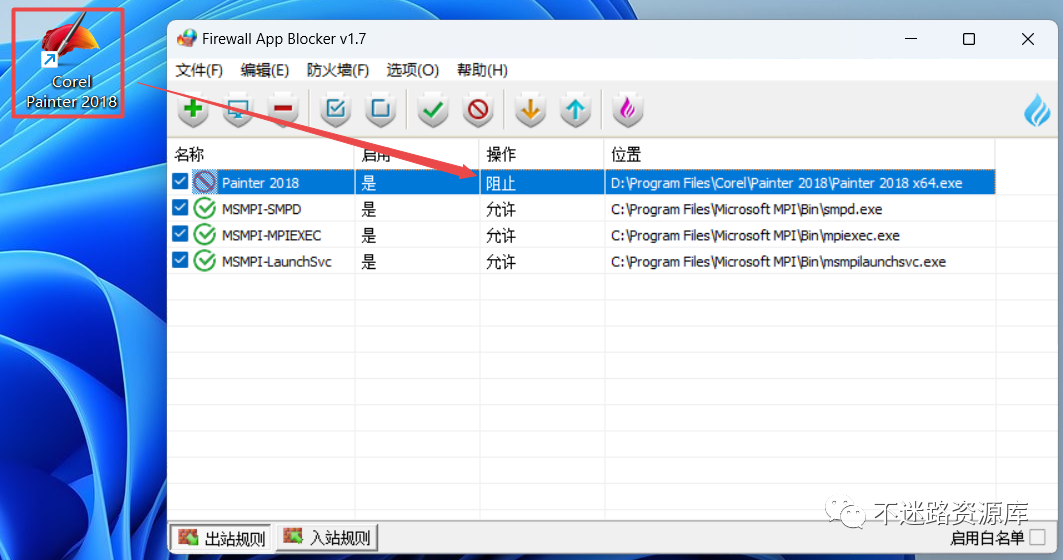Screen dimensions: 1063x560
Task: Click the 阻止 action cell for Painter 2018
Action: coord(542,182)
